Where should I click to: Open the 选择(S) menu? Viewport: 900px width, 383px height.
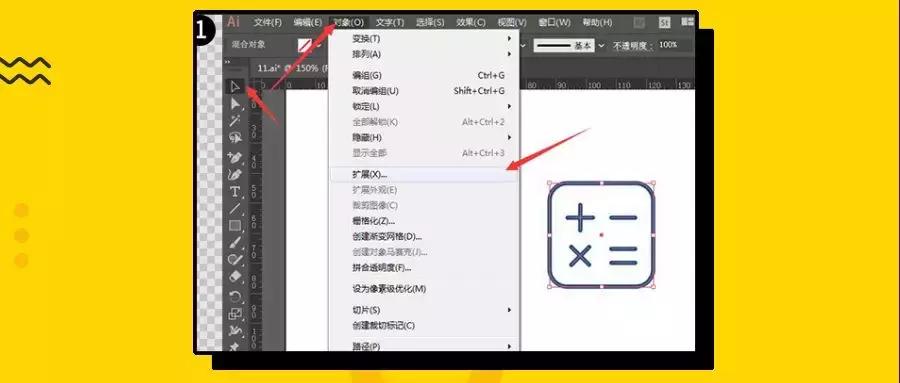(430, 22)
